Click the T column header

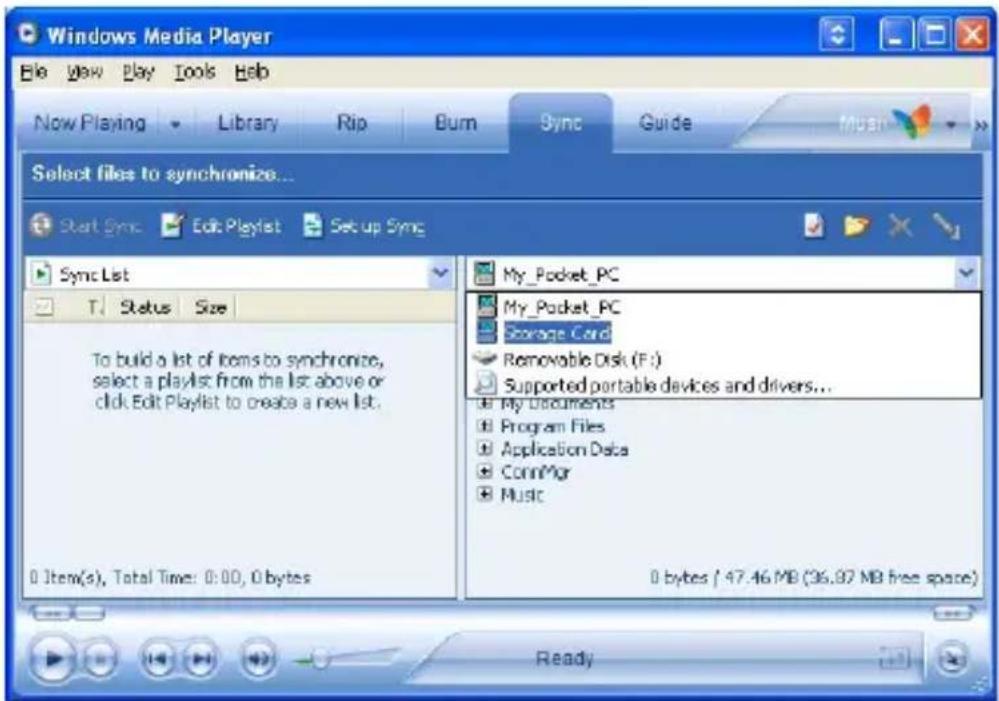click(94, 307)
